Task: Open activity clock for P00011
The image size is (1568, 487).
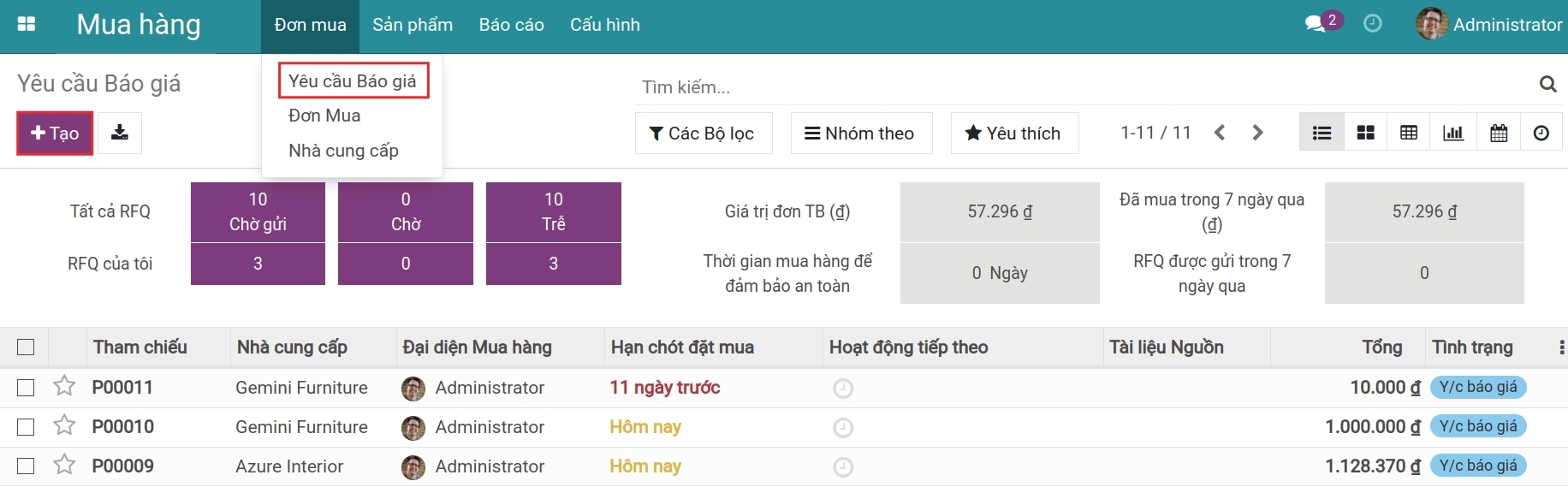Action: 843,389
